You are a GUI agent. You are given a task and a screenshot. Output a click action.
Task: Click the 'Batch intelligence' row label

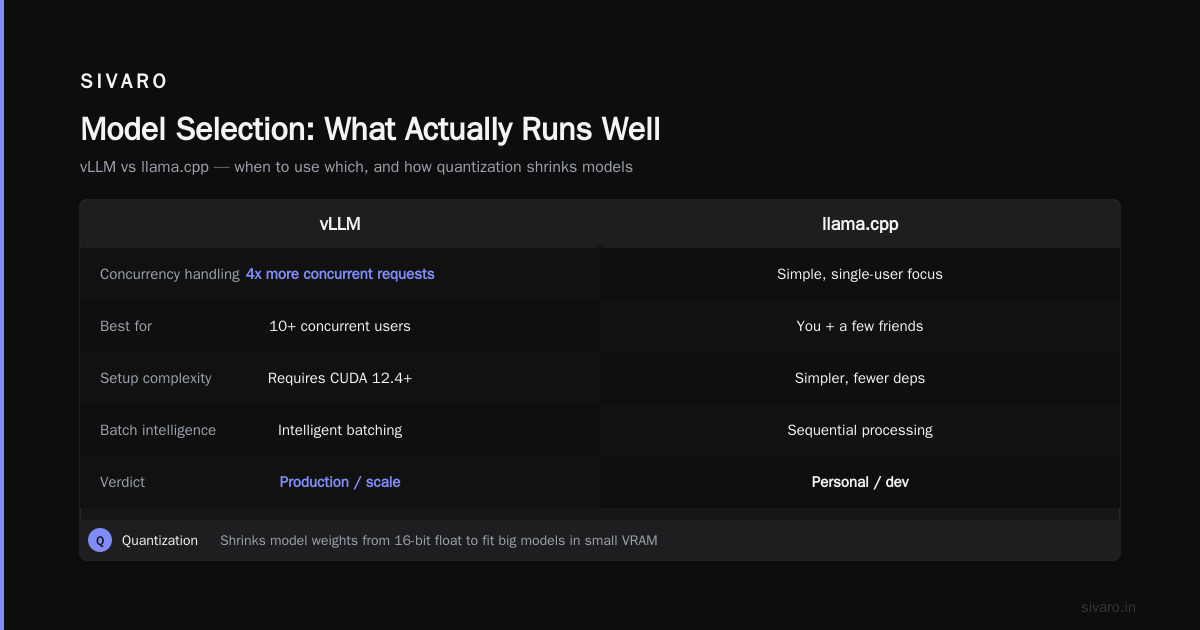tap(158, 430)
